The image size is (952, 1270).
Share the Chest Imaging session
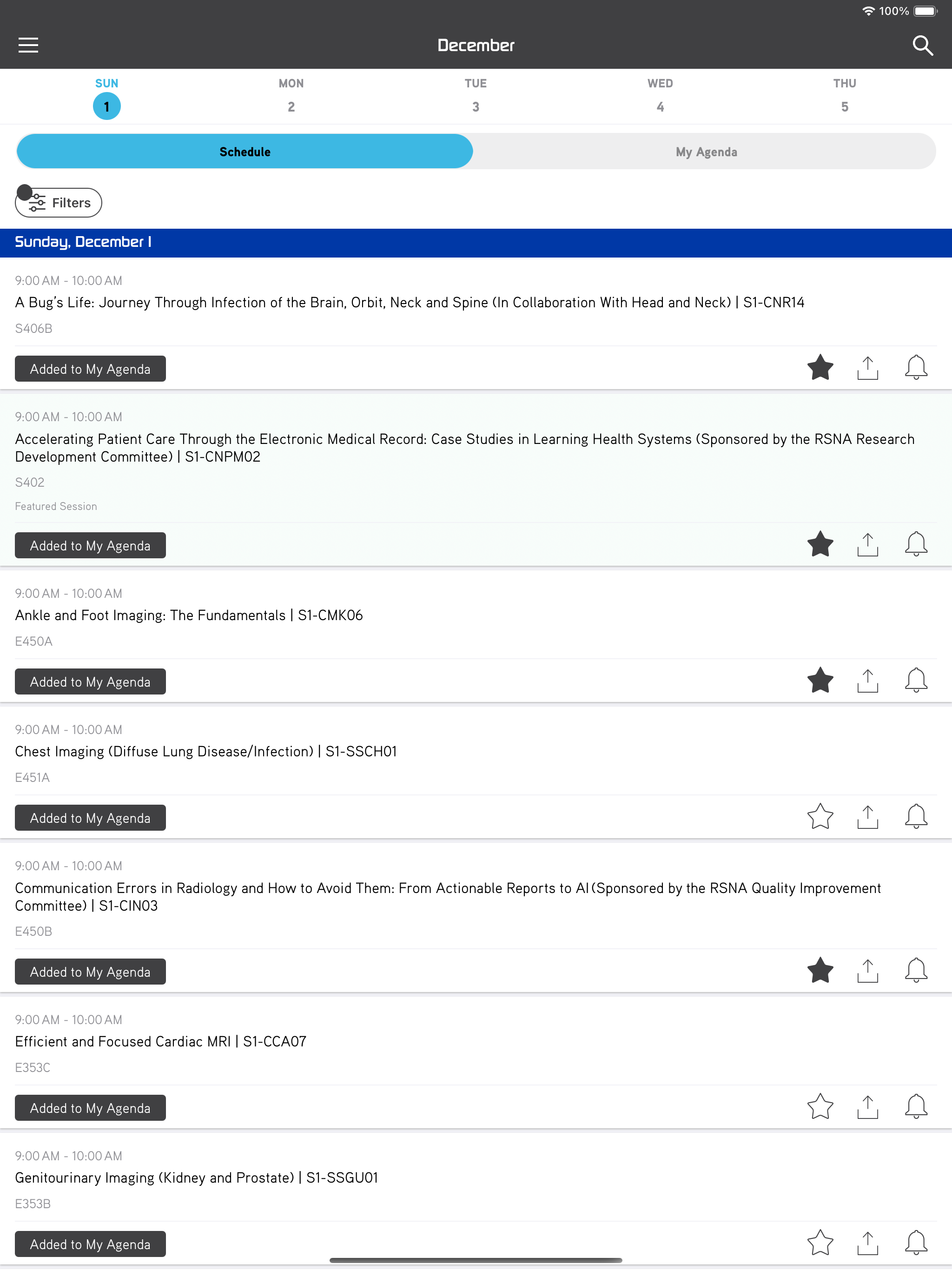click(x=867, y=817)
